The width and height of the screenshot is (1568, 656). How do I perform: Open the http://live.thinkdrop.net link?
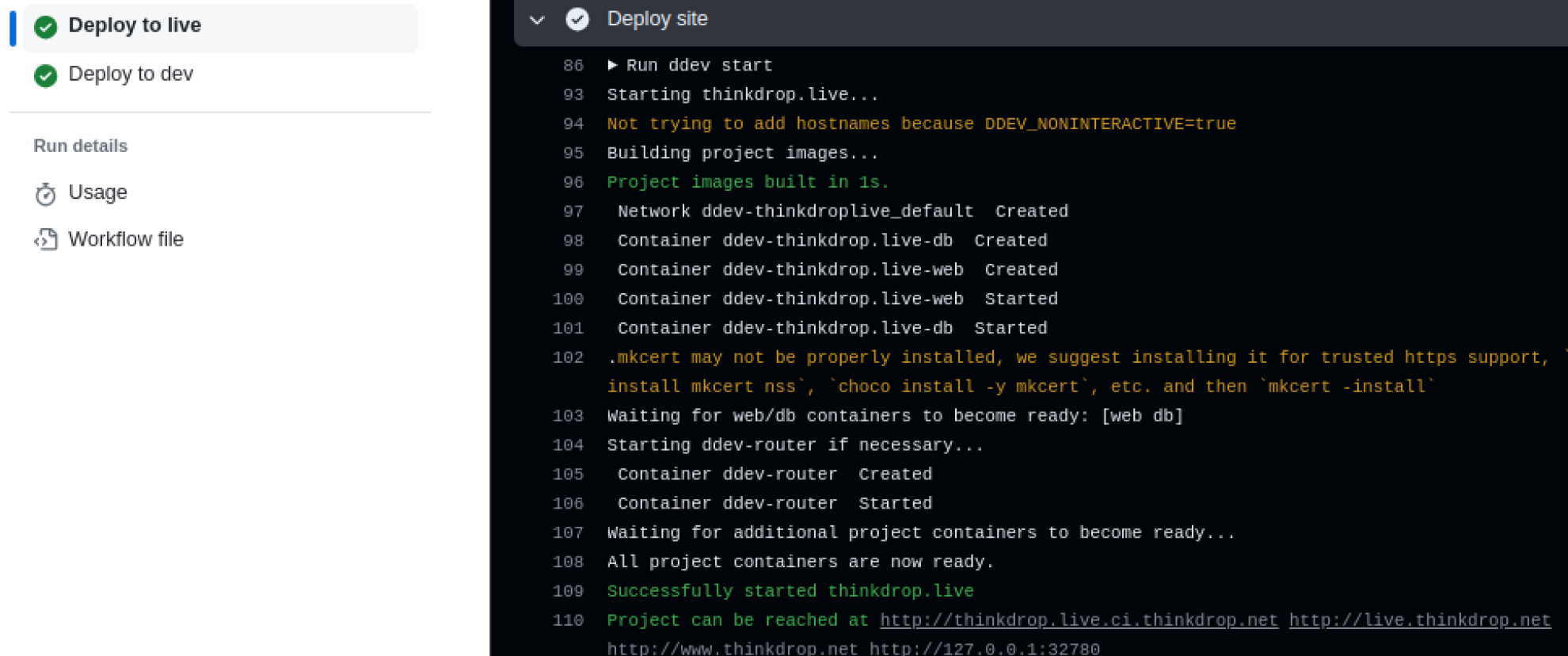click(x=1419, y=620)
